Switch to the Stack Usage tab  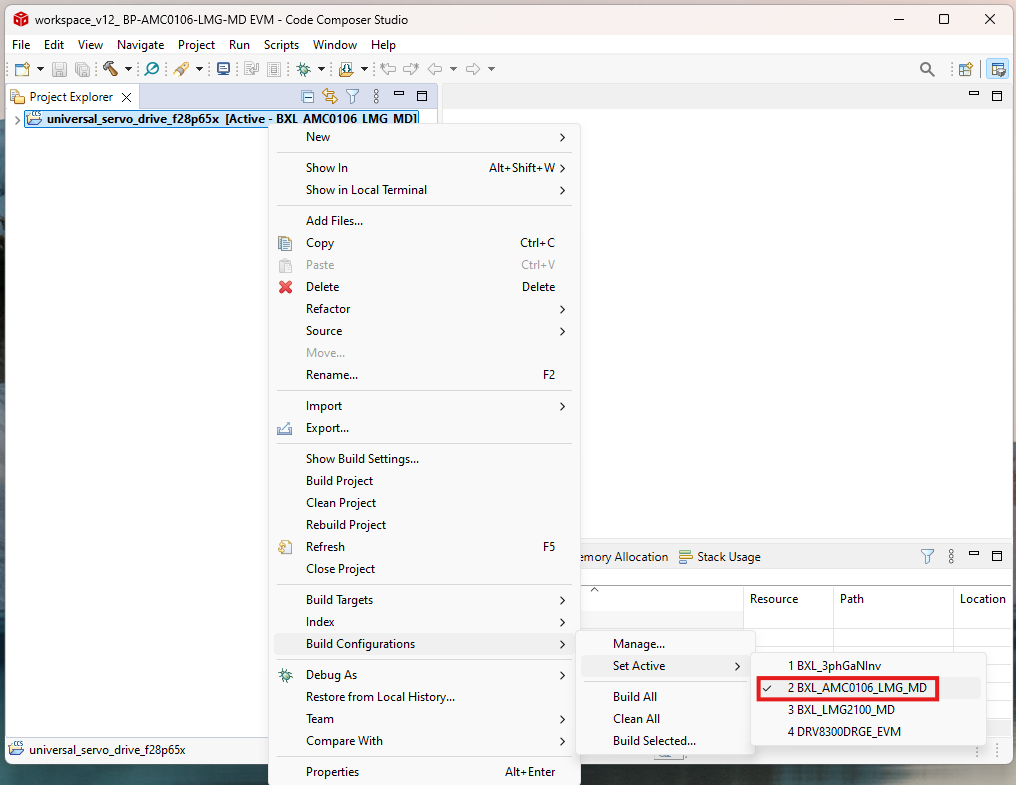point(720,557)
